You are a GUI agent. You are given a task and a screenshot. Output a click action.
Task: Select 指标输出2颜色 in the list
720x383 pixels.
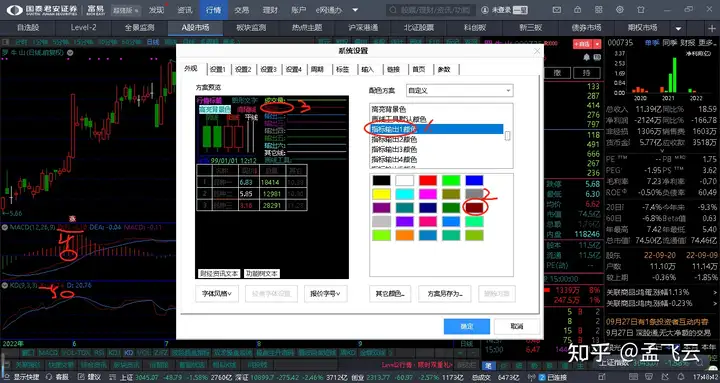(x=394, y=139)
